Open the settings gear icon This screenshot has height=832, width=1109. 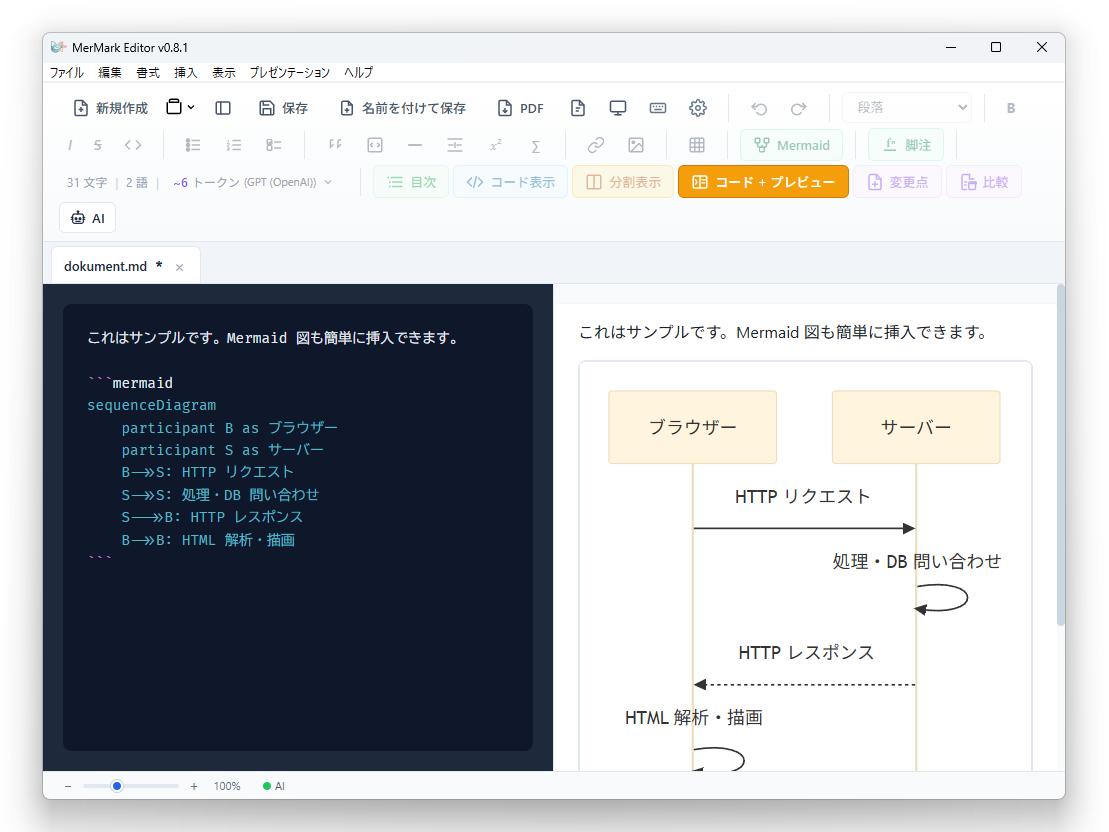pyautogui.click(x=698, y=108)
